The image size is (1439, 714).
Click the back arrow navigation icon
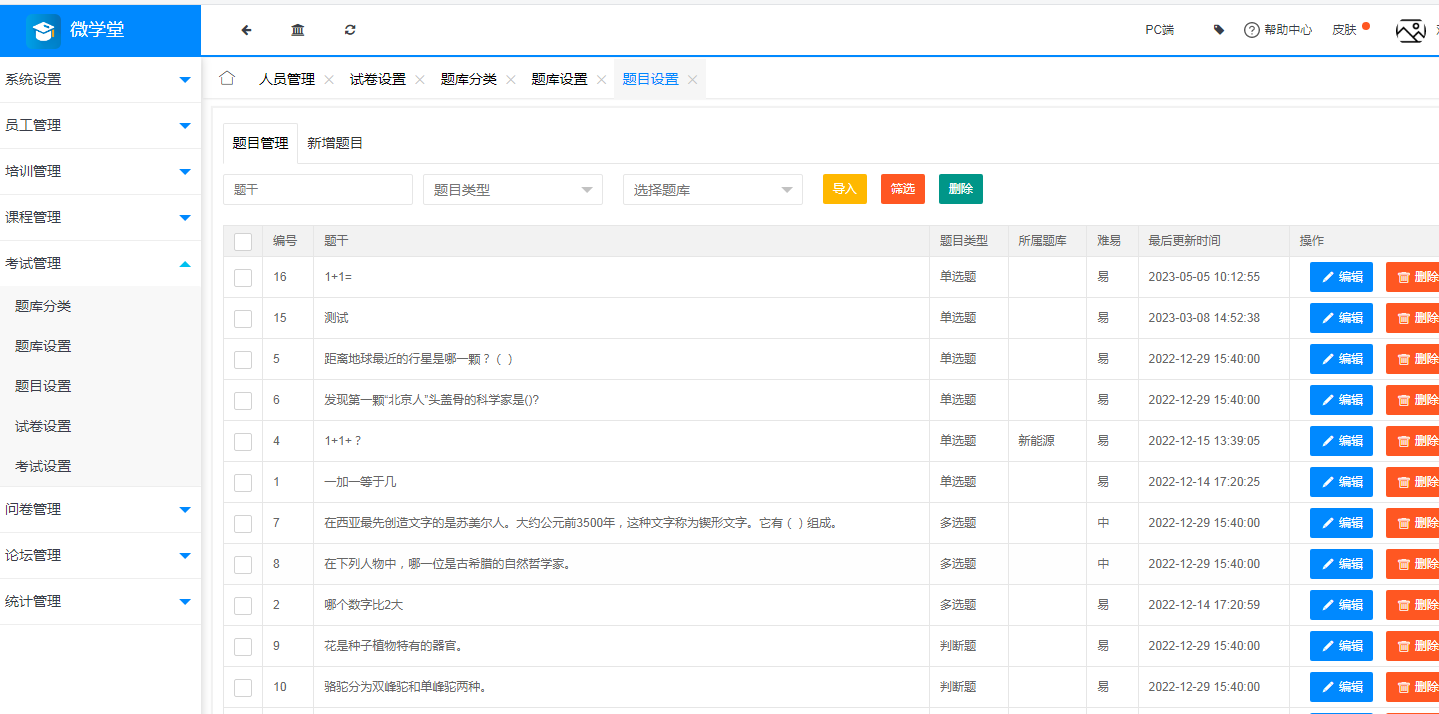[245, 30]
